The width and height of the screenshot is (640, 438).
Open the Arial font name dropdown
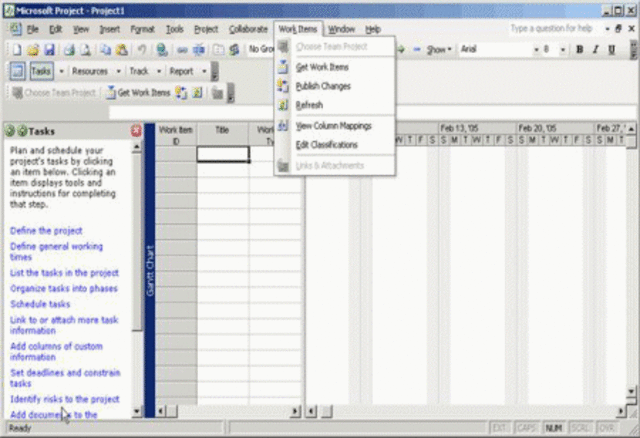pos(536,50)
